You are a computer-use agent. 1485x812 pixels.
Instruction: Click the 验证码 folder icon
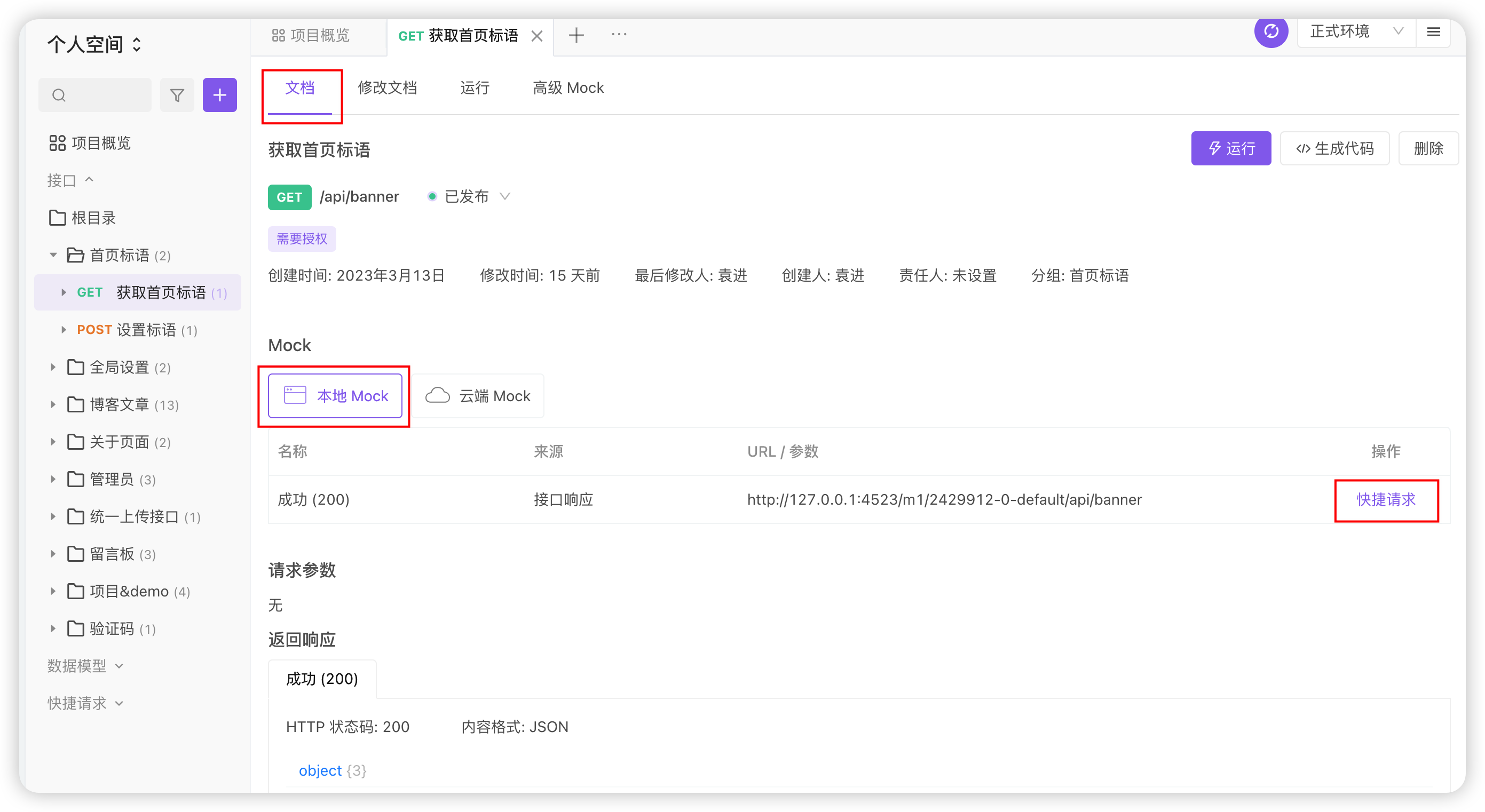coord(75,628)
